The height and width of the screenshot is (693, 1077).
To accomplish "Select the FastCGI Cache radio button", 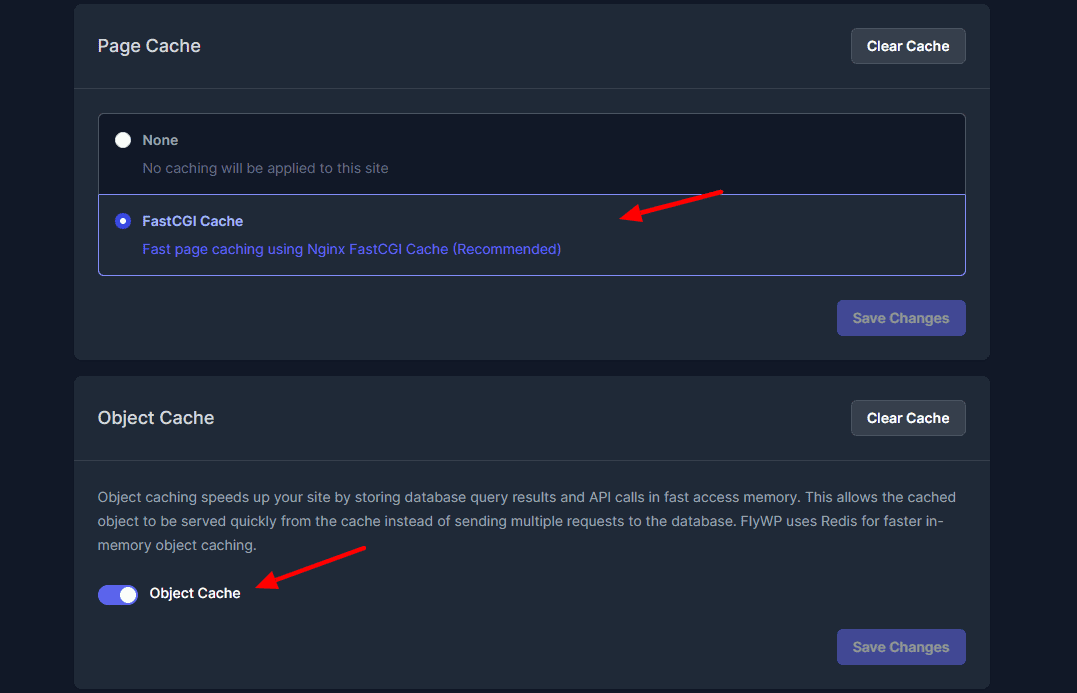I will tap(123, 221).
